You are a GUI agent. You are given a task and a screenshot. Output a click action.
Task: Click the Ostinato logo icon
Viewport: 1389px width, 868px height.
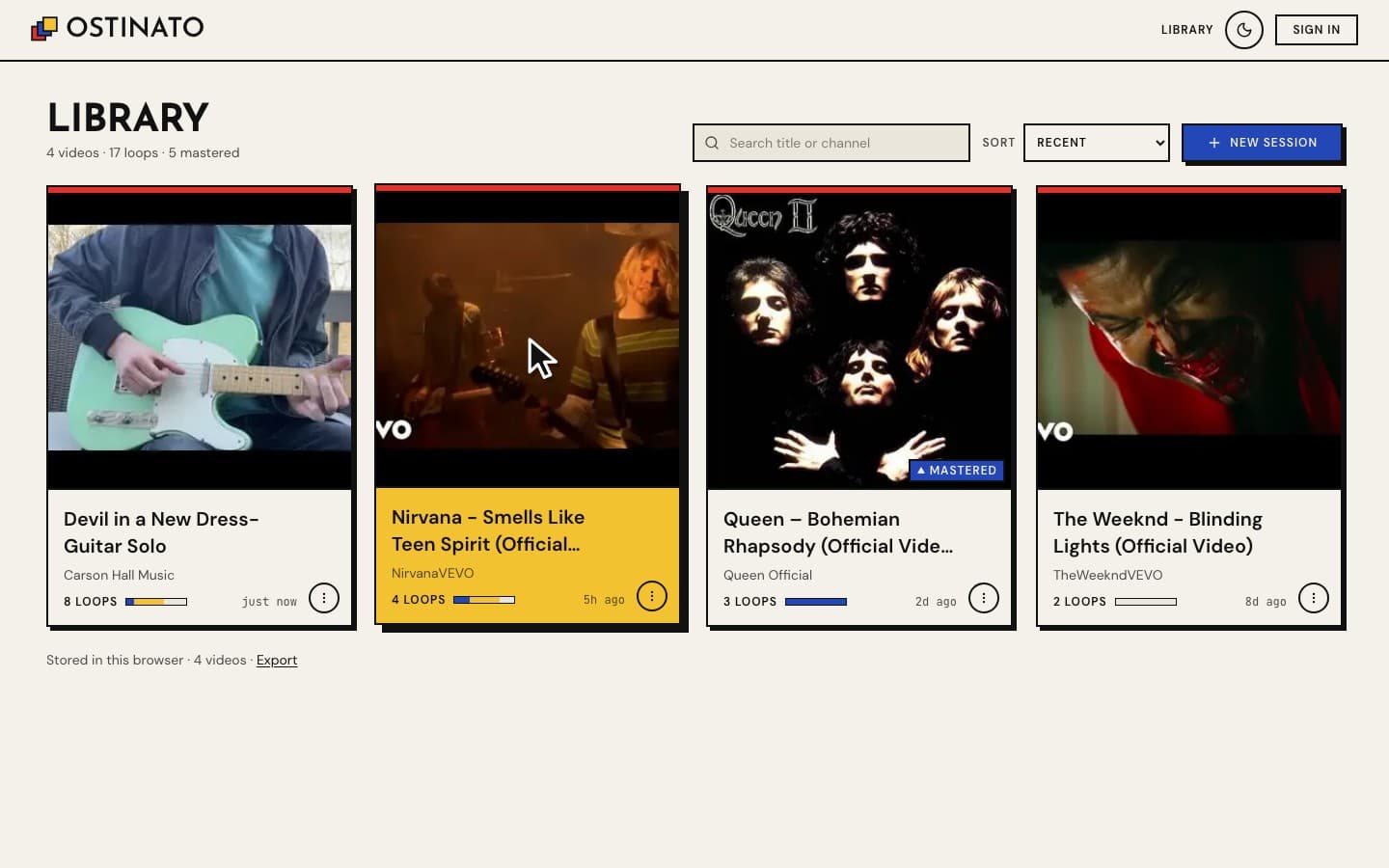44,29
